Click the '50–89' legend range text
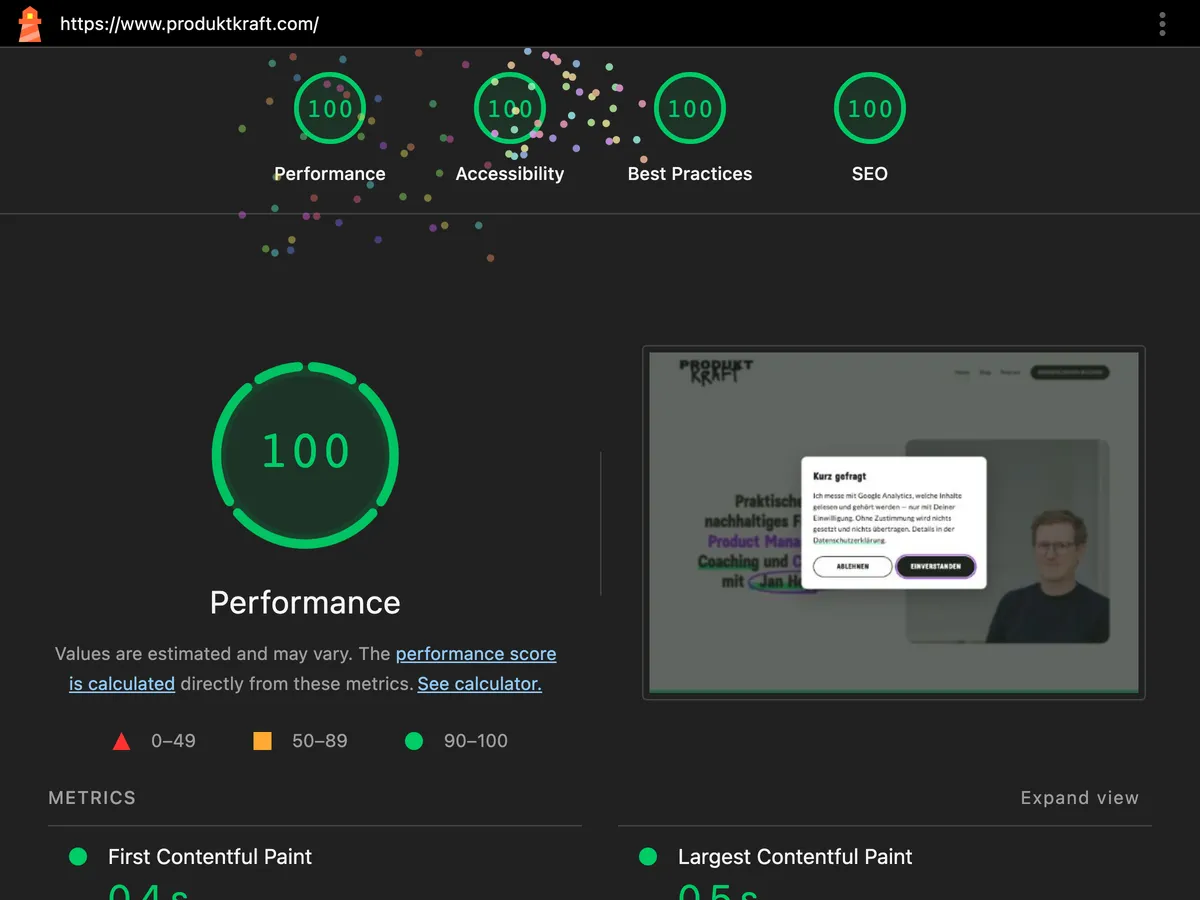The height and width of the screenshot is (900, 1200). click(320, 741)
